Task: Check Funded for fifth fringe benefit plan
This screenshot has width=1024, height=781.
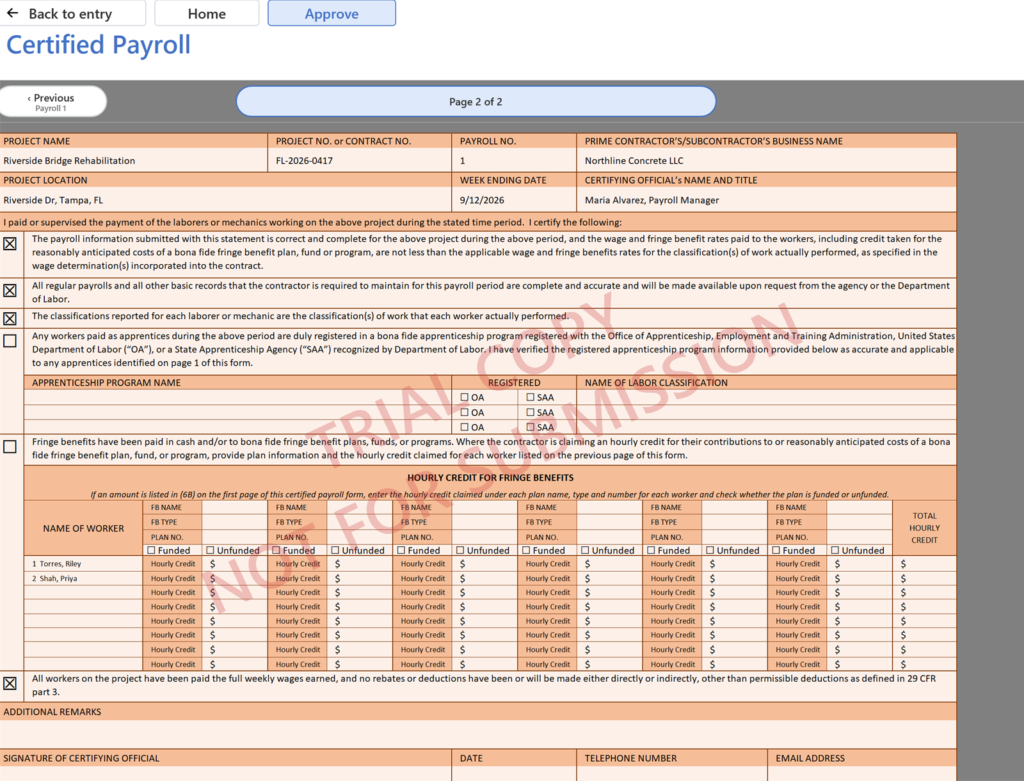Action: [651, 550]
